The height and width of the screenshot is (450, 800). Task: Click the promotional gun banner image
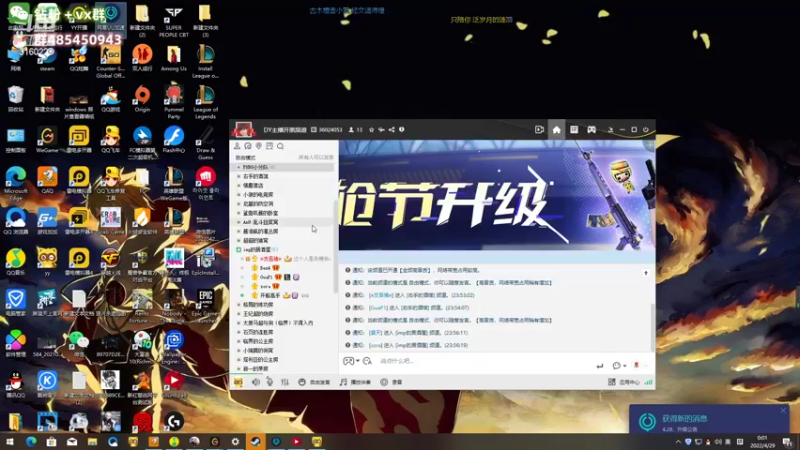[497, 195]
